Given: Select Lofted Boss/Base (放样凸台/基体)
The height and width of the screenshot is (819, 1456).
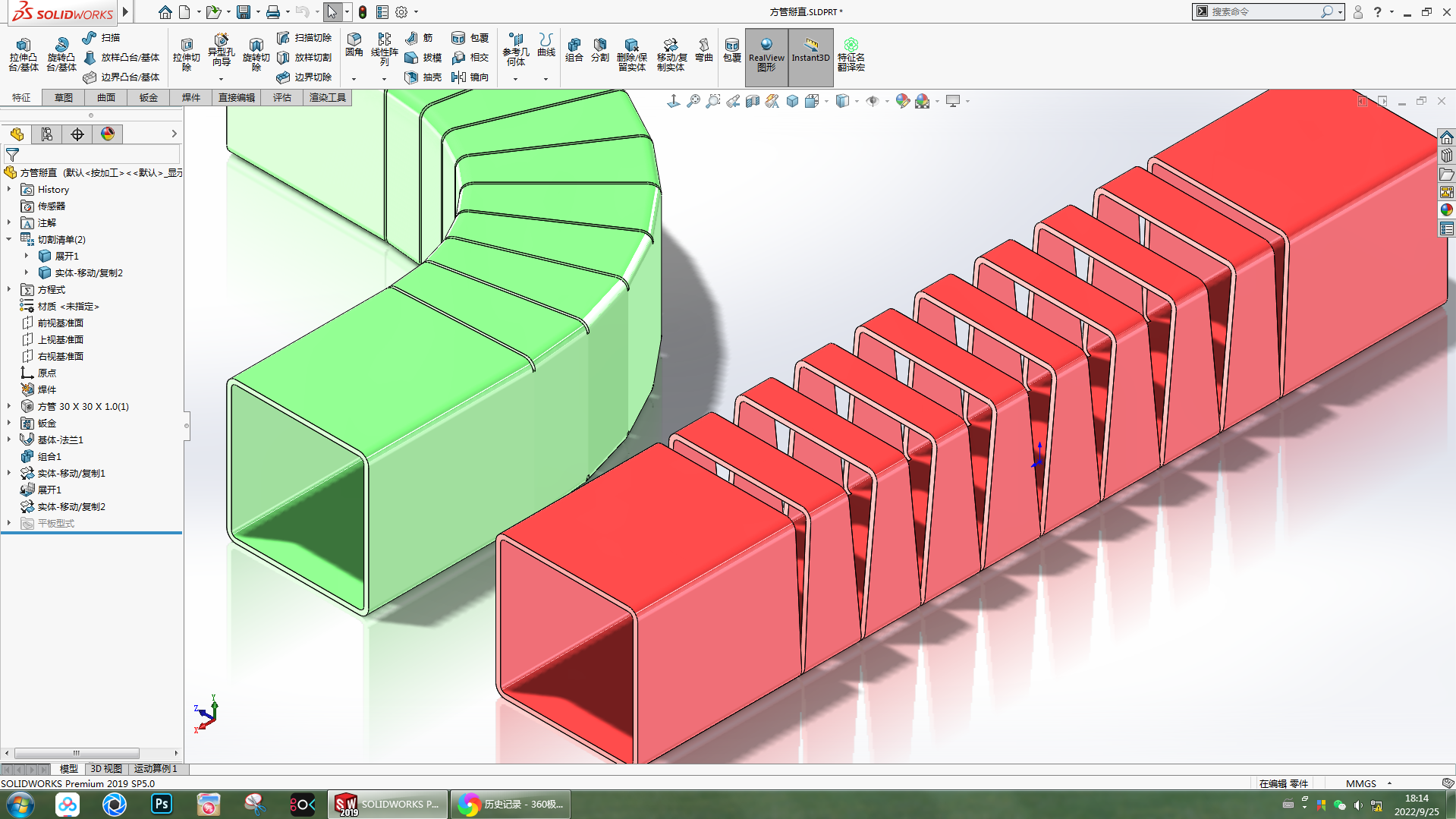Looking at the screenshot, I should 121,57.
